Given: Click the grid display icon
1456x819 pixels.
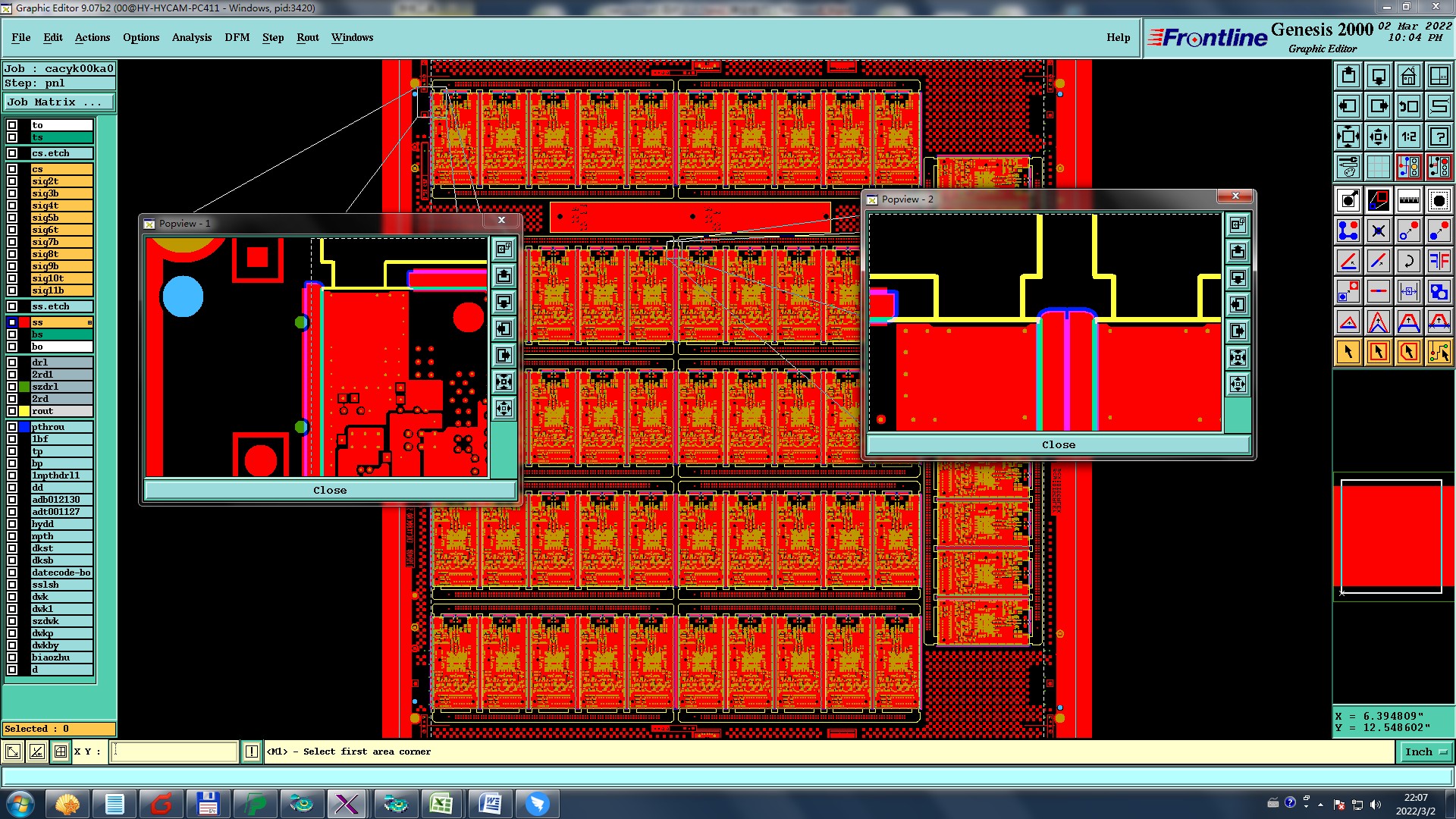Looking at the screenshot, I should [1378, 167].
